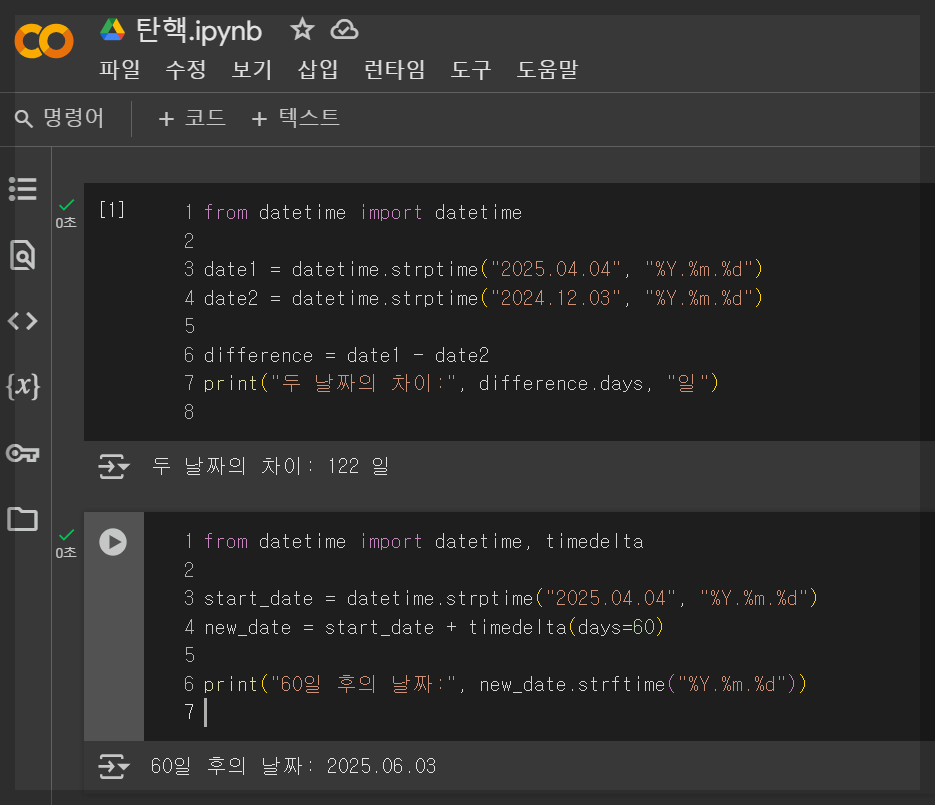This screenshot has width=935, height=805.
Task: Click the Colab CO logo
Action: click(x=44, y=41)
